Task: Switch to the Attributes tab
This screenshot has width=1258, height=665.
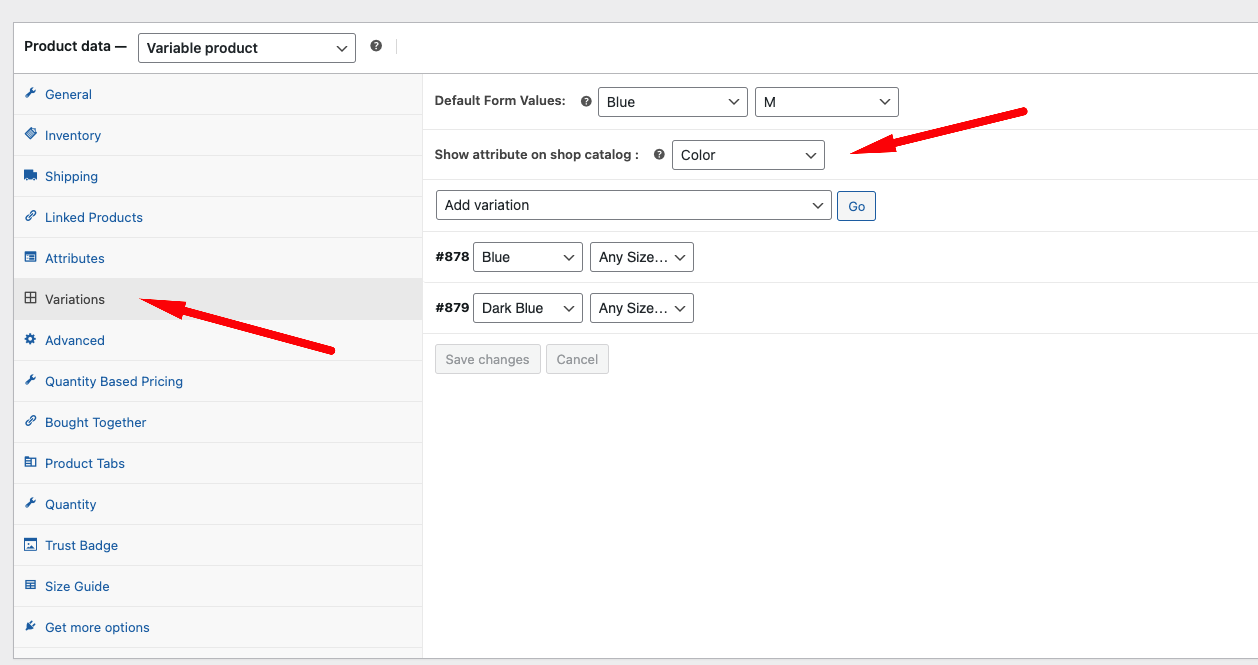Action: tap(74, 258)
